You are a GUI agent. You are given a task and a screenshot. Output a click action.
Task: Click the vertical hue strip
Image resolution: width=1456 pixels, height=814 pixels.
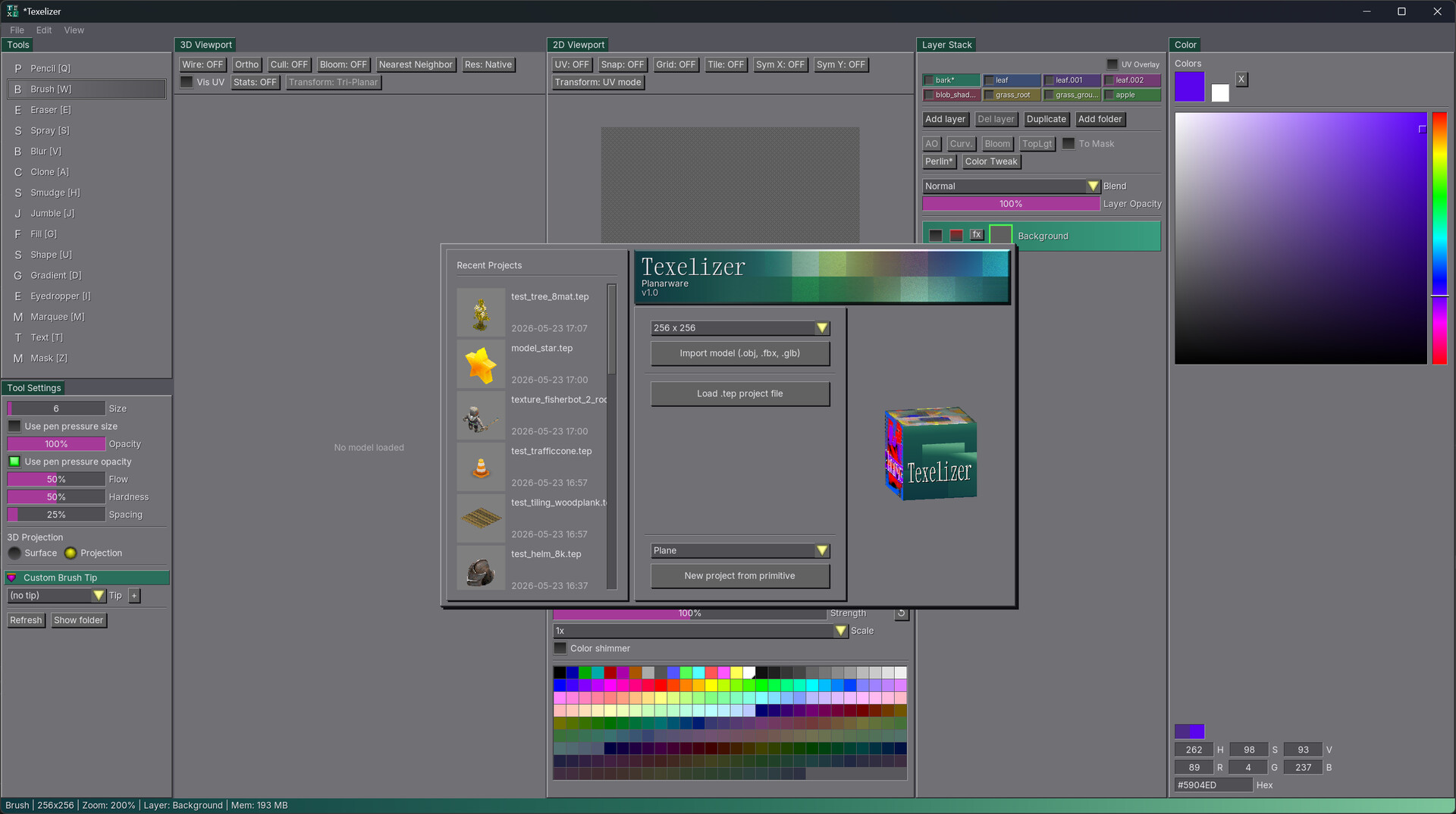1439,238
